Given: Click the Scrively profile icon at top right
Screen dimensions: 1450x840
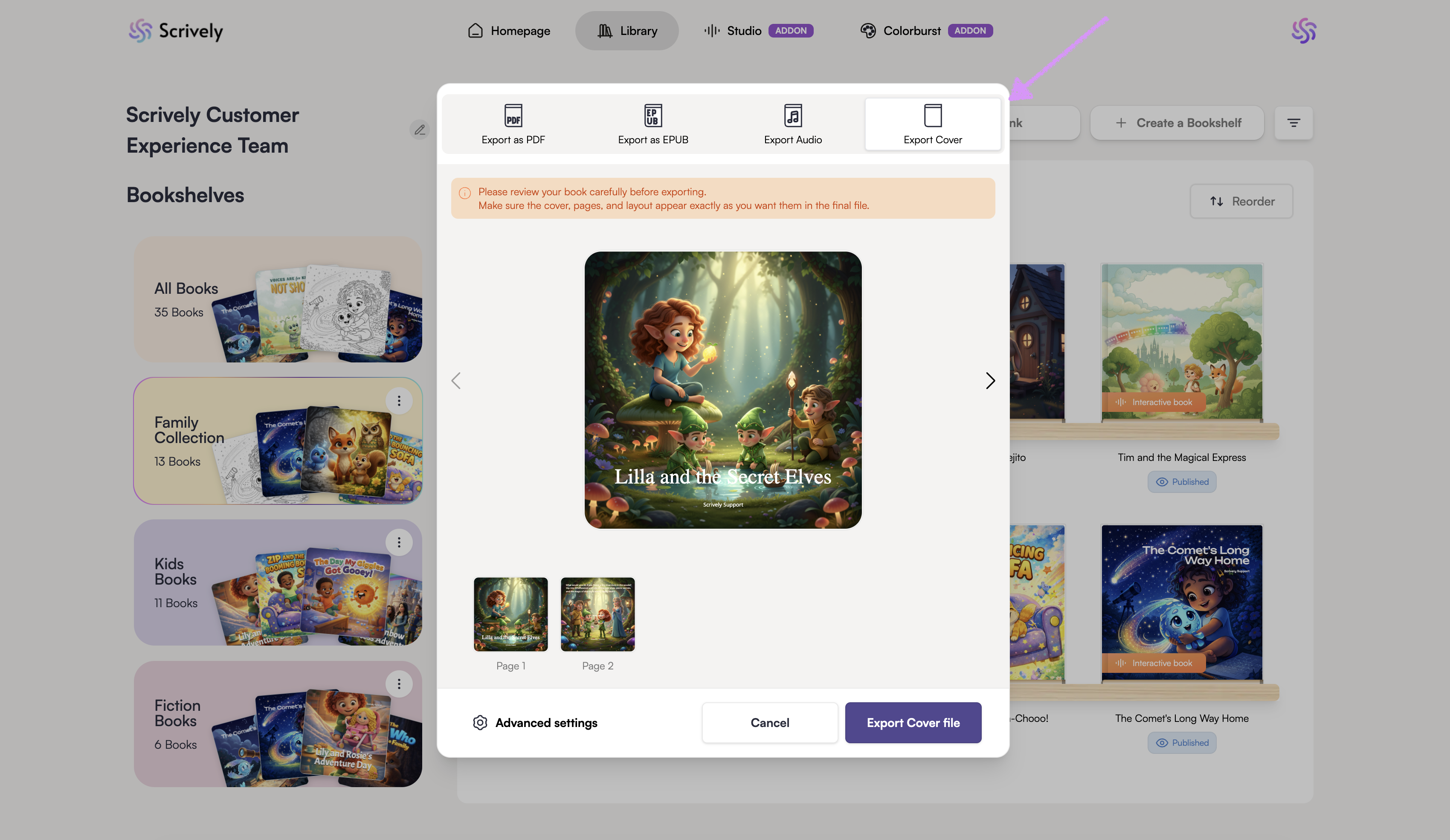Looking at the screenshot, I should tap(1303, 31).
